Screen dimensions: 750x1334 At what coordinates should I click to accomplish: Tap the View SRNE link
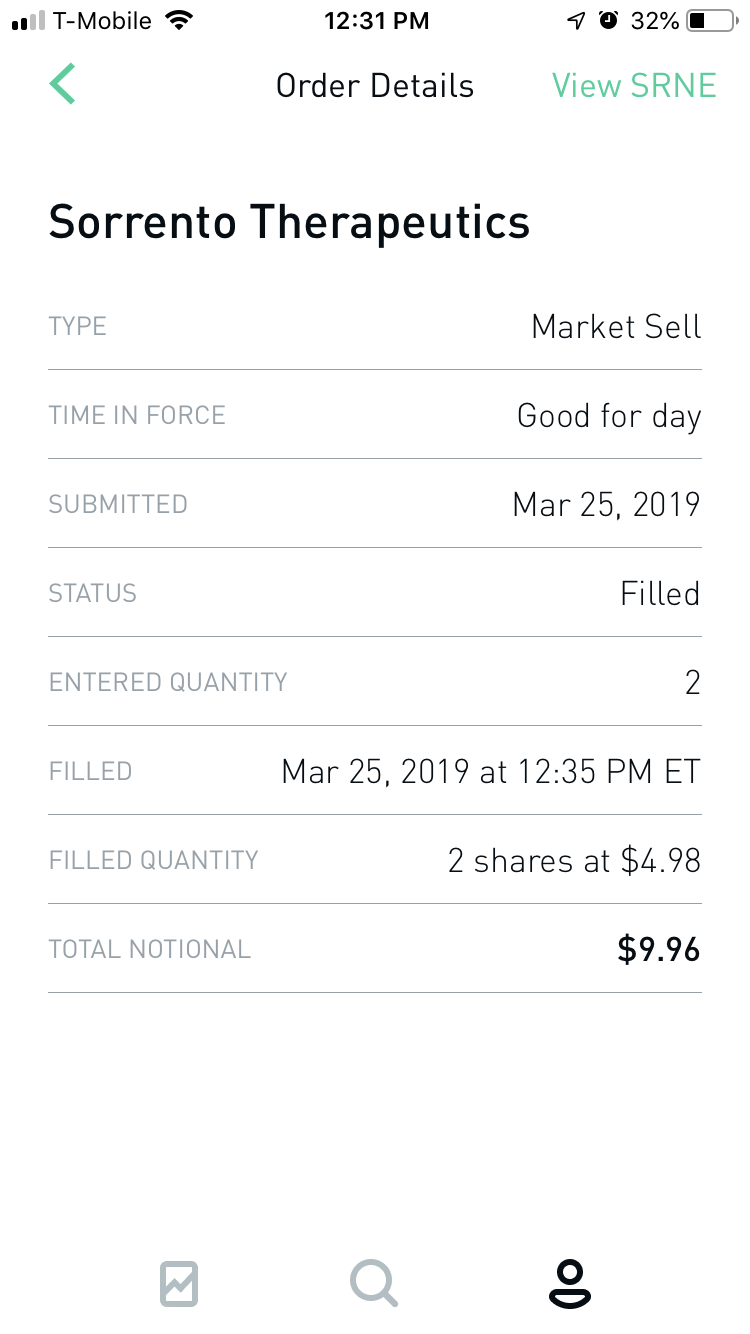[x=634, y=86]
